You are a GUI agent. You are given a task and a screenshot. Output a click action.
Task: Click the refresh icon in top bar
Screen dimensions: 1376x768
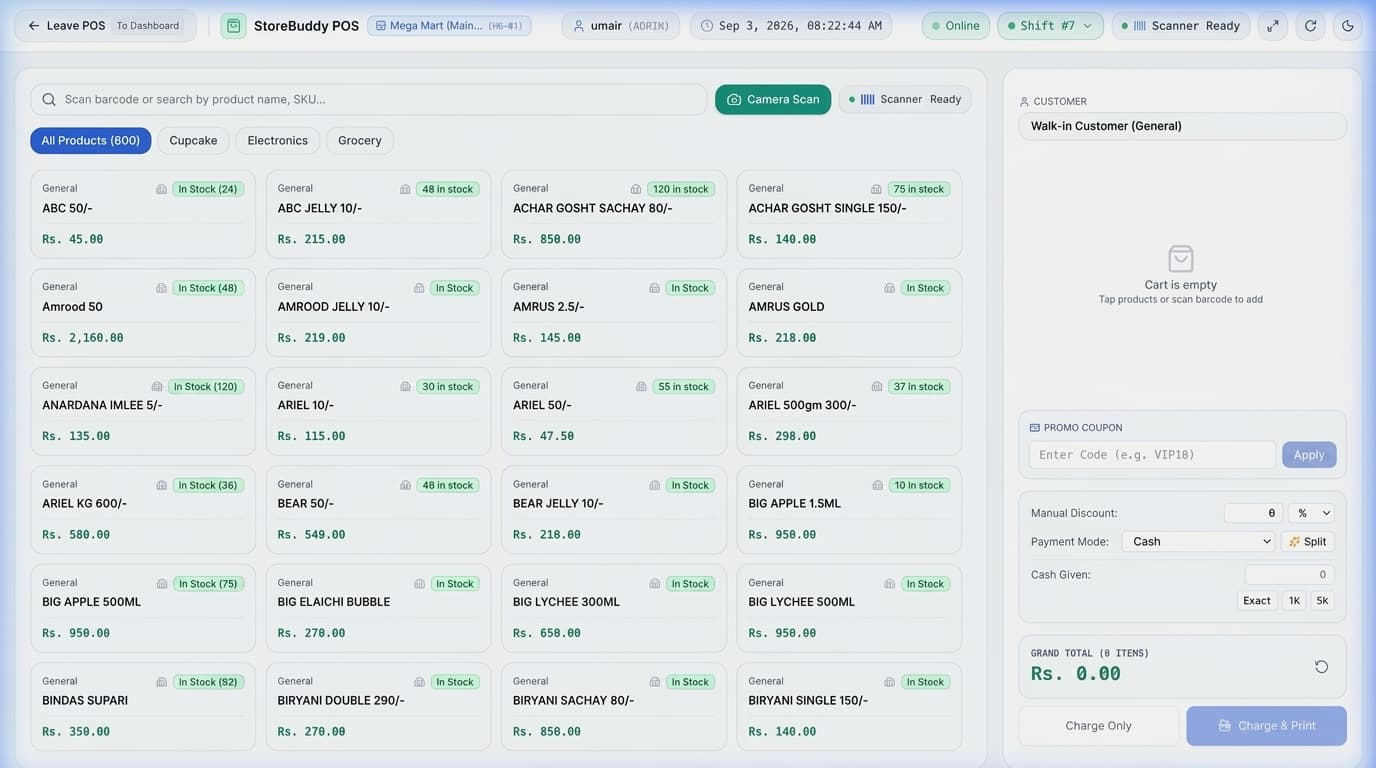point(1311,26)
